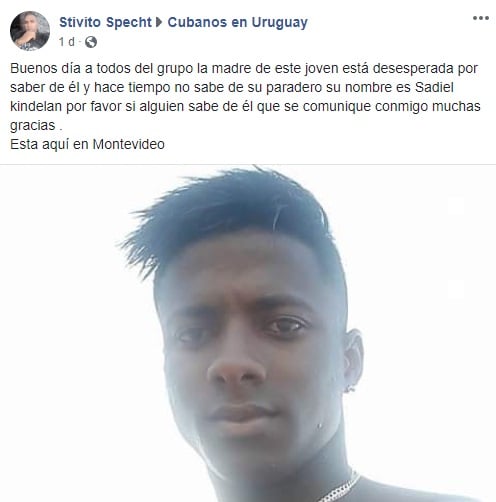Open the Cubanos en Uruguay group
Screen dimensions: 496x502
237,22
